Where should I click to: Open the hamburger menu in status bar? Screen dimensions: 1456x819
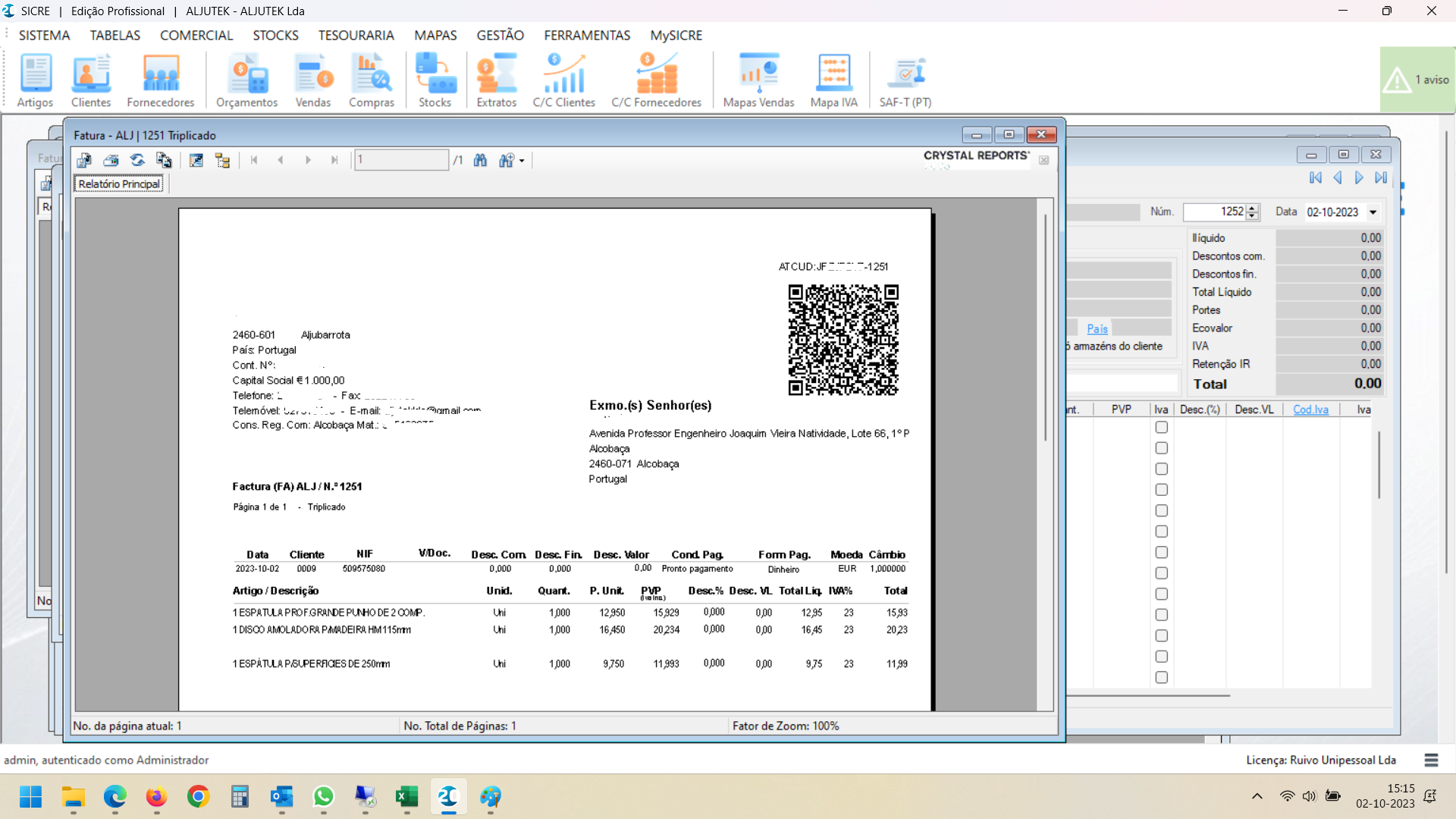pyautogui.click(x=1431, y=760)
